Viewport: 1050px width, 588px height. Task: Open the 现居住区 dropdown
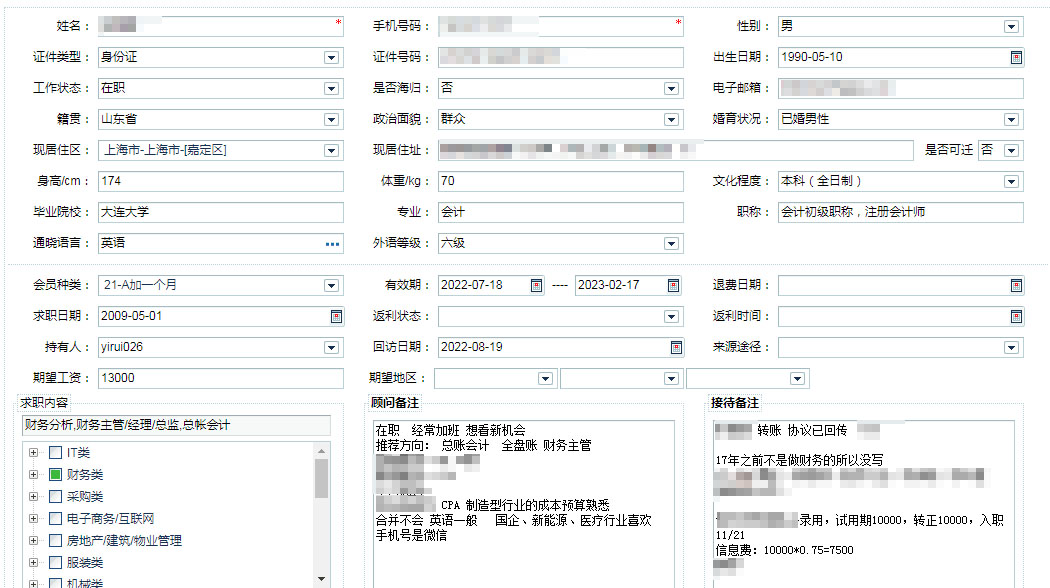(331, 151)
